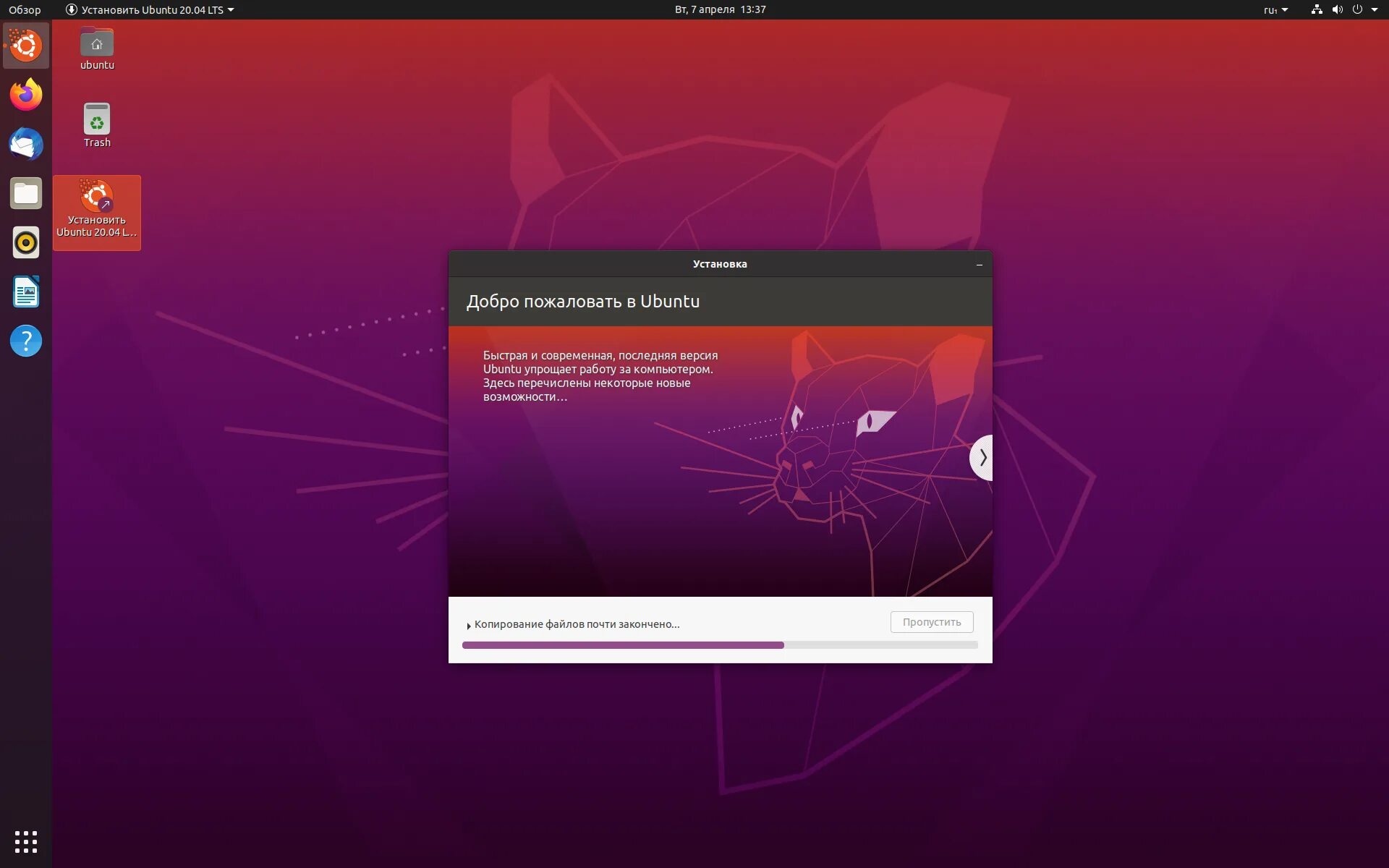The width and height of the screenshot is (1389, 868).
Task: Click the Пропустить skip button
Action: 932,621
